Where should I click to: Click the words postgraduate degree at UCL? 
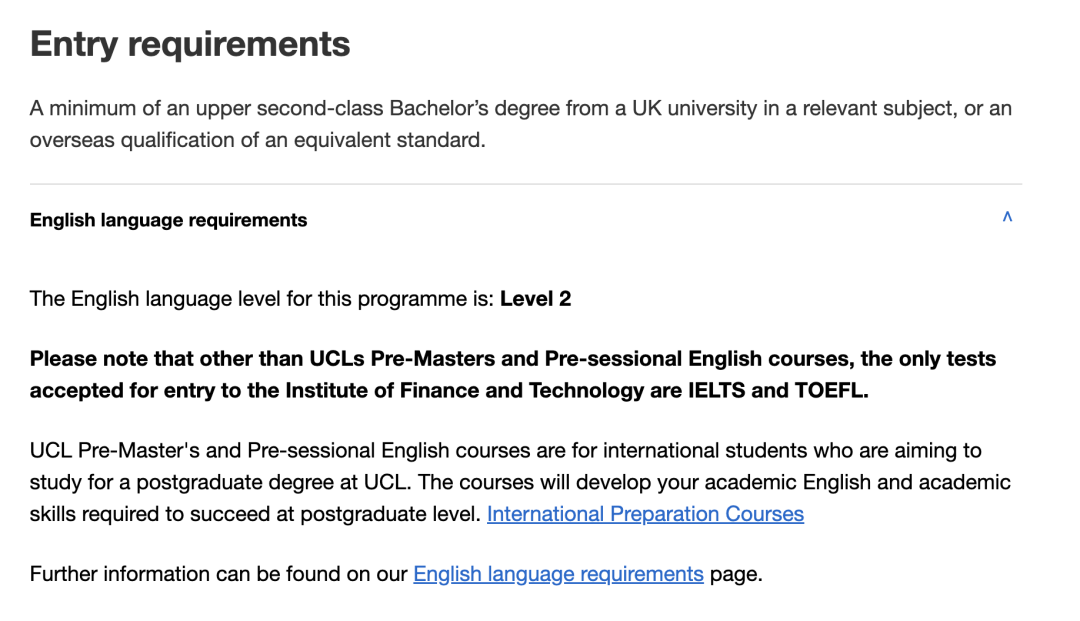tap(271, 483)
